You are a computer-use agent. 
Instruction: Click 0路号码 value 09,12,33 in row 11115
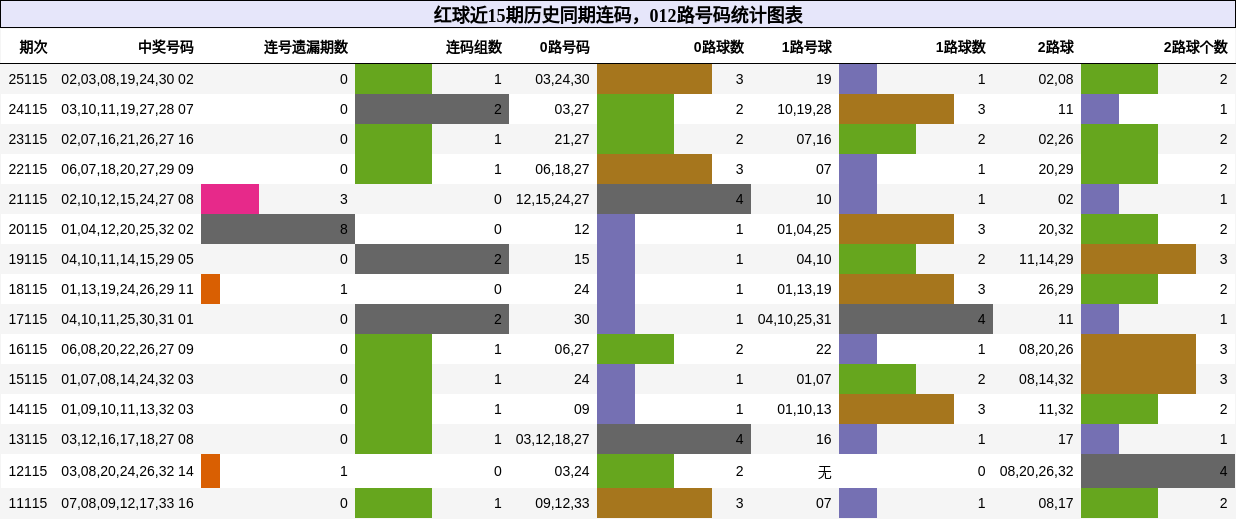[562, 503]
